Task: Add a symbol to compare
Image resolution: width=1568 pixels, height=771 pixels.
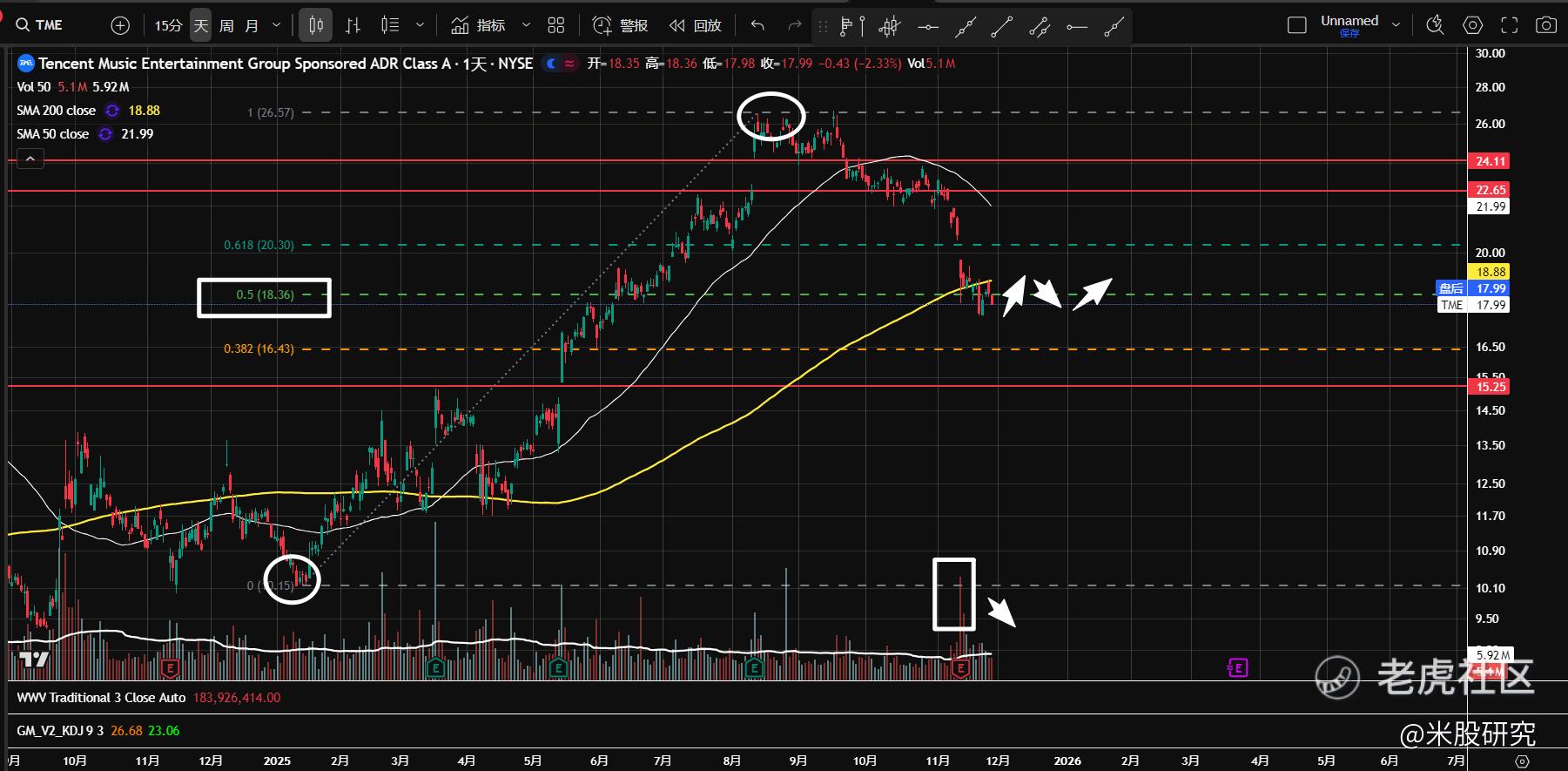Action: [x=120, y=25]
